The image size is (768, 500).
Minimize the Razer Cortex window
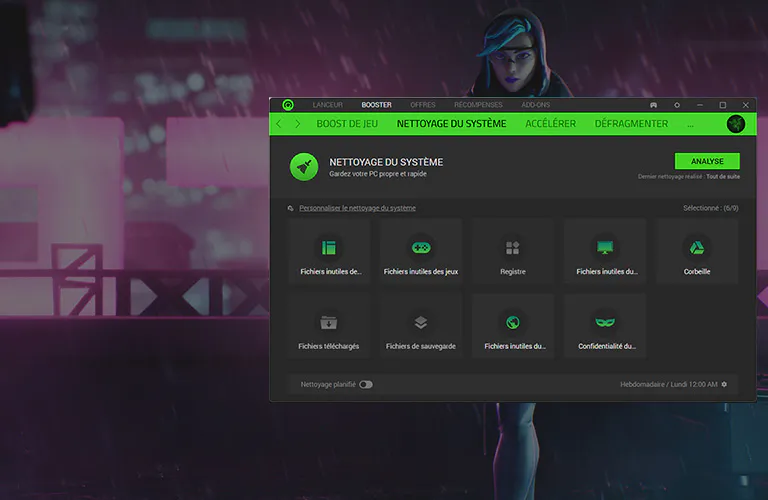pos(699,105)
